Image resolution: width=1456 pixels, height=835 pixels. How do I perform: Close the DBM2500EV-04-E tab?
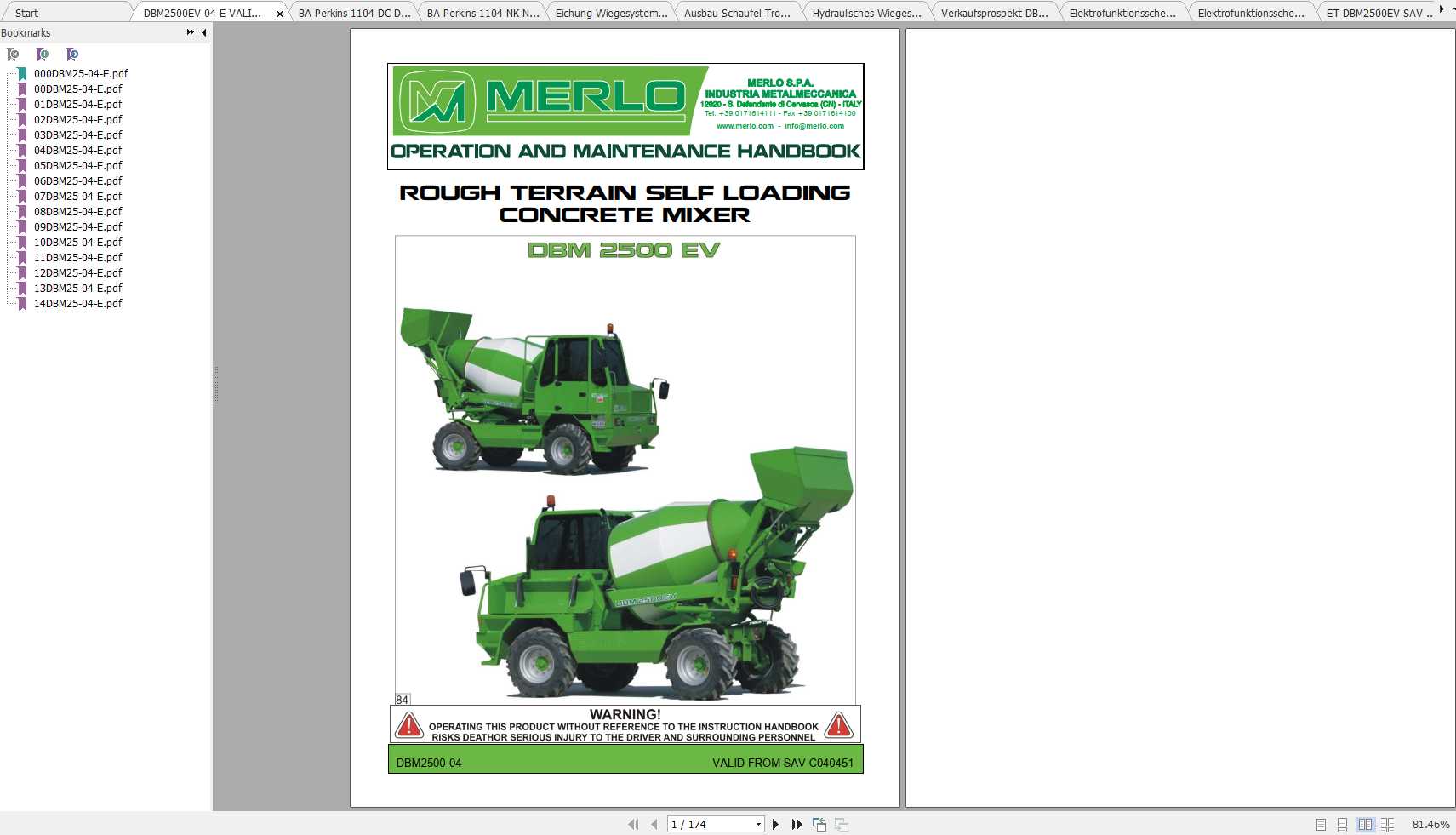coord(279,14)
